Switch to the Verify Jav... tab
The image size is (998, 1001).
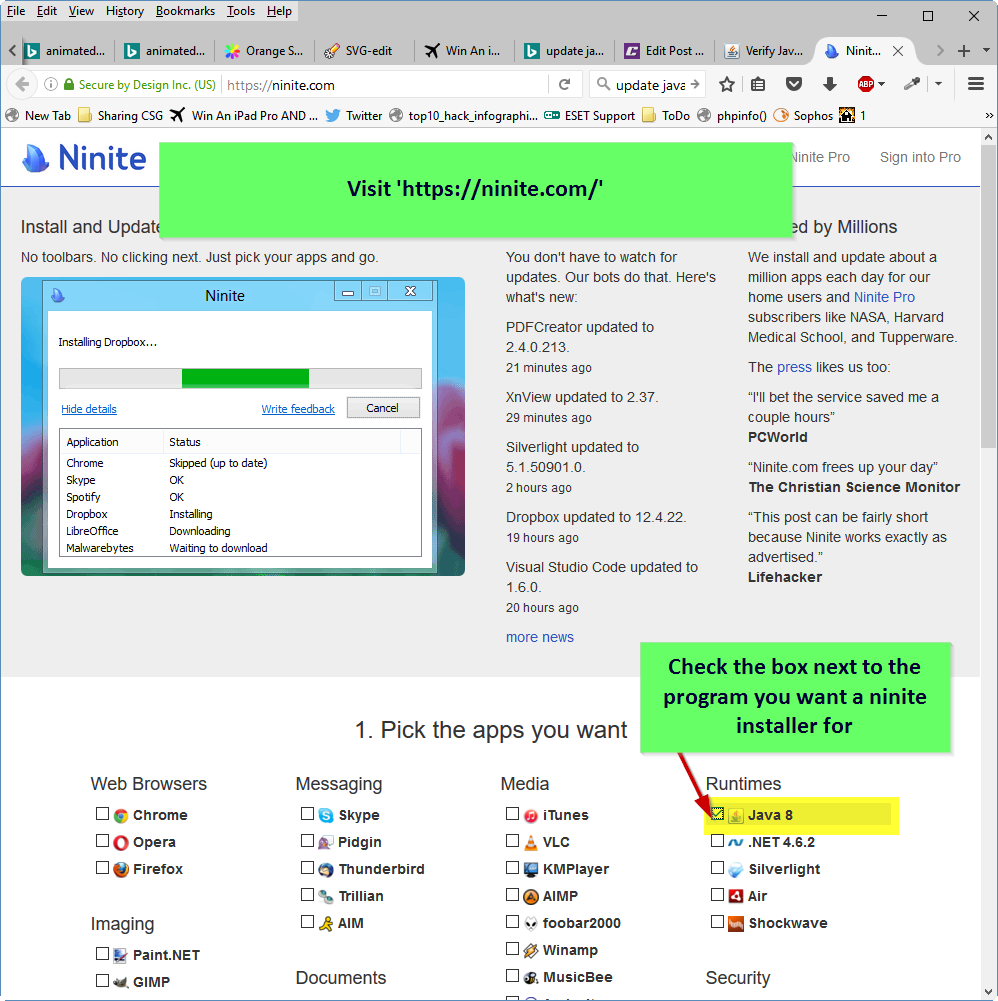[765, 51]
